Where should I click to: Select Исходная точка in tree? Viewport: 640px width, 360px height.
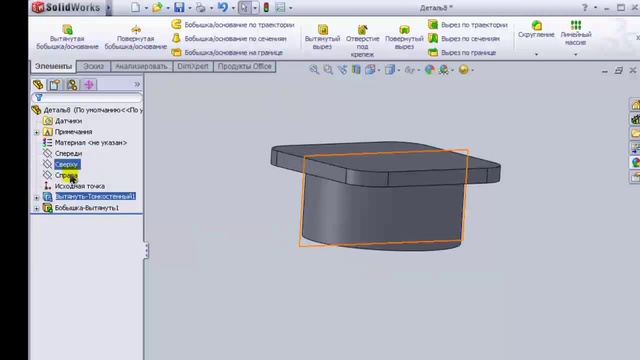[x=74, y=186]
